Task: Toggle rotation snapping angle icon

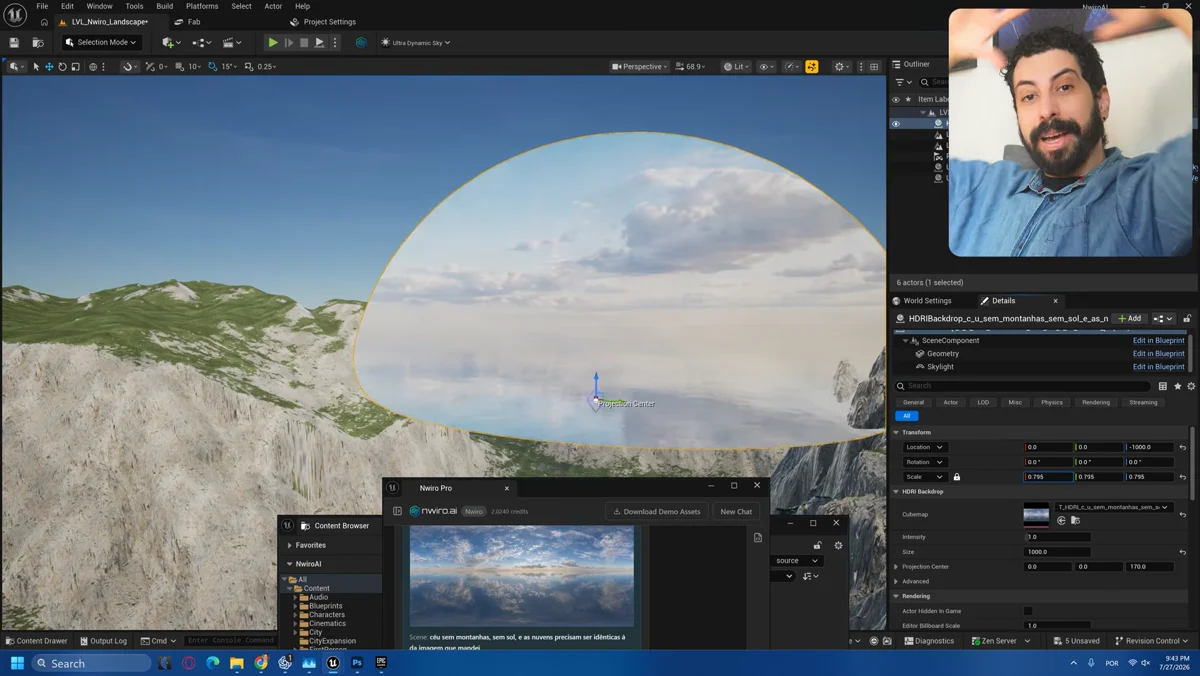Action: tap(213, 67)
